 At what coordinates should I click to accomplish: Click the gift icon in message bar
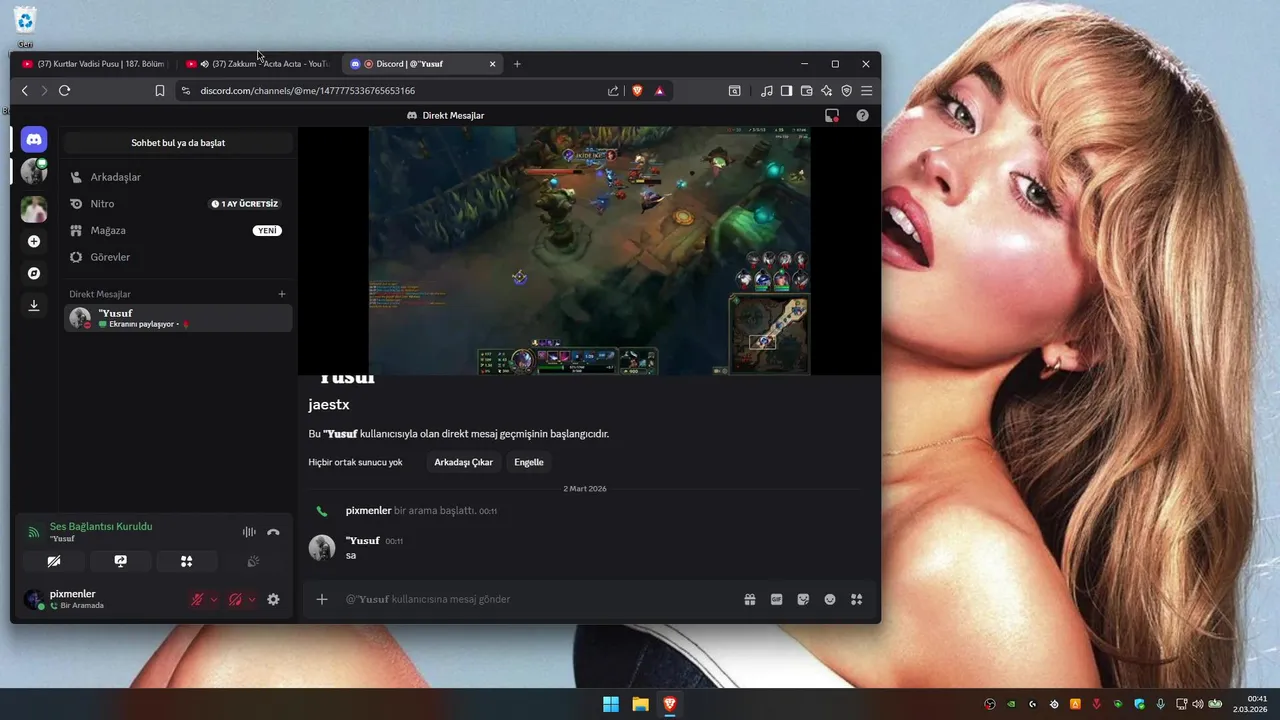[750, 599]
